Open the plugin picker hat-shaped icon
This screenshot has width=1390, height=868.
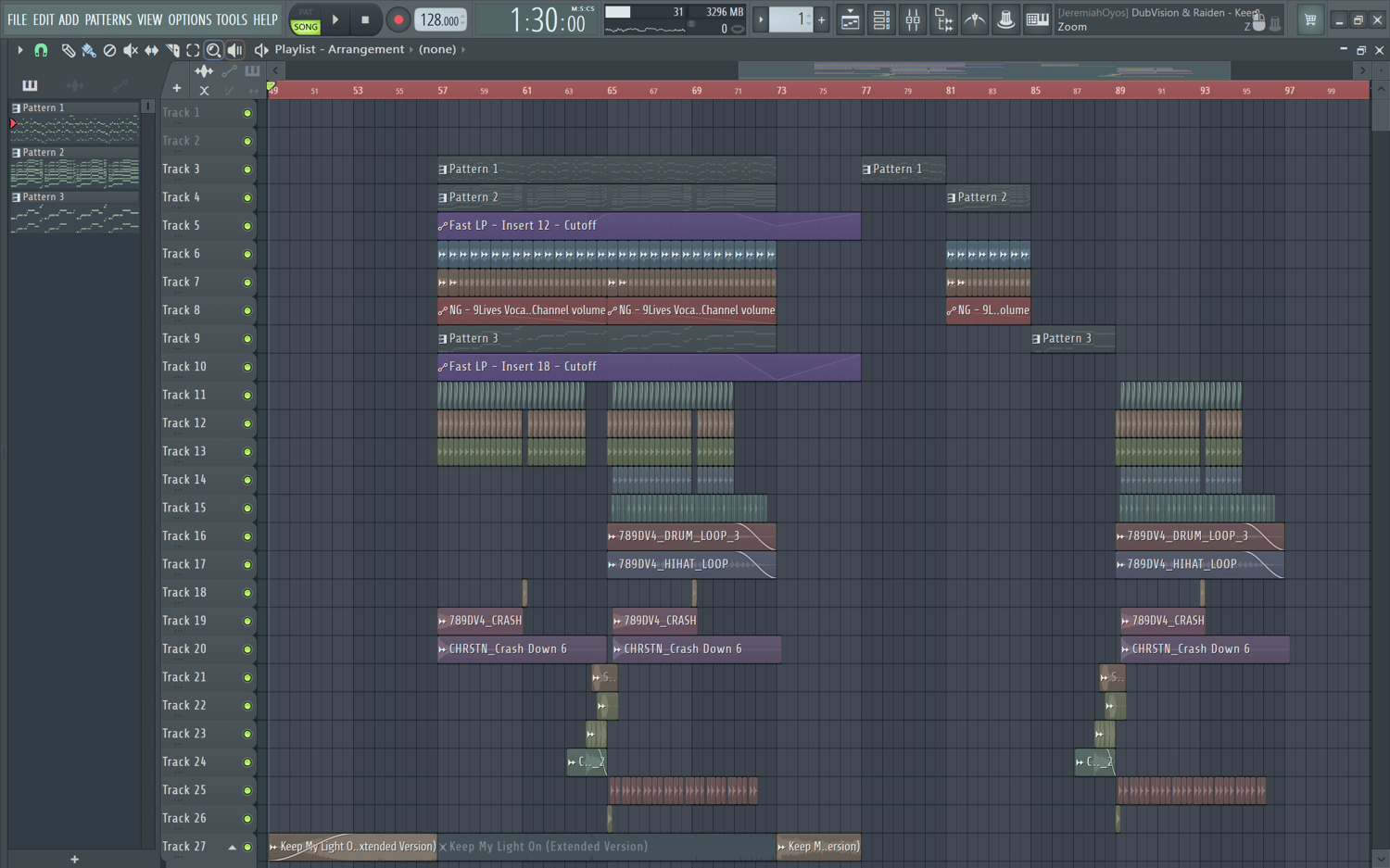pos(1005,19)
